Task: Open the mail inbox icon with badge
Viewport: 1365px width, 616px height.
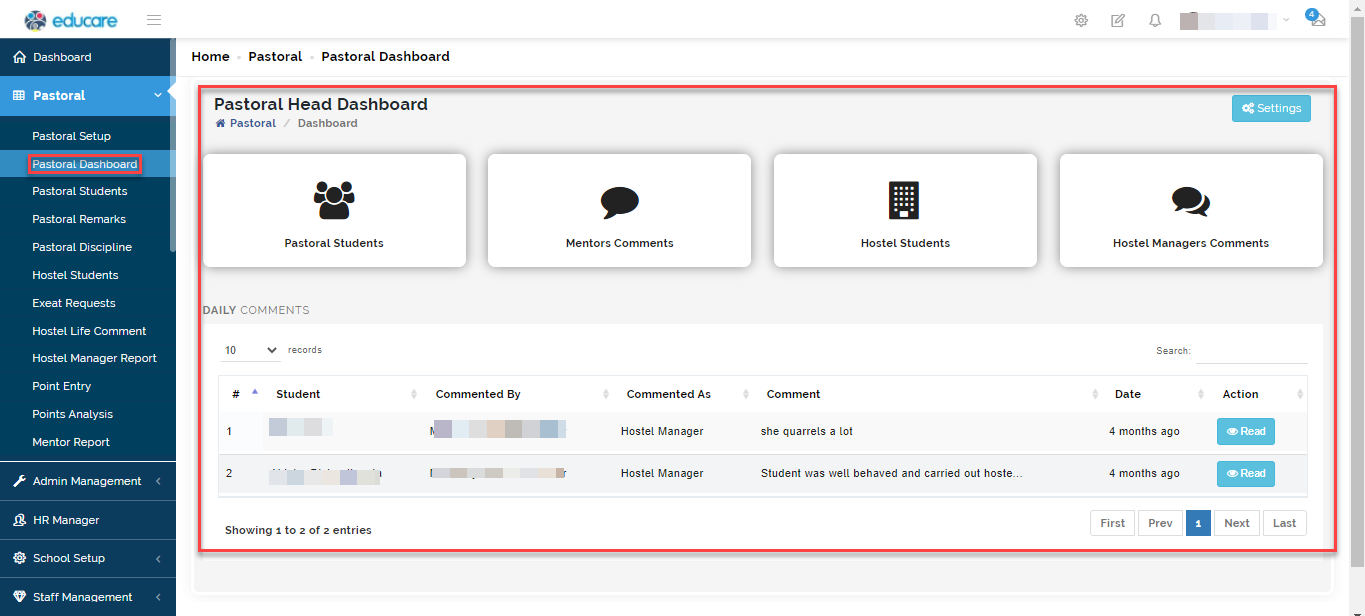Action: click(x=1317, y=19)
